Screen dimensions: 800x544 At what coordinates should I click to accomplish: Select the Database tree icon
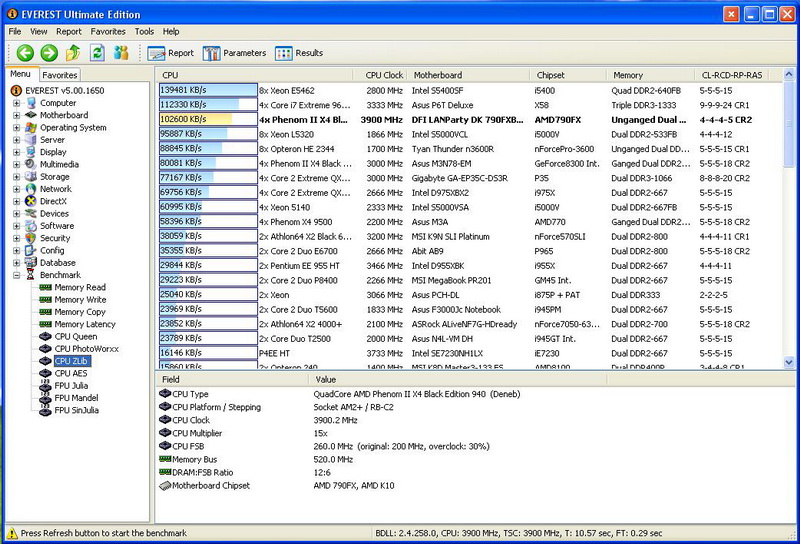click(31, 262)
